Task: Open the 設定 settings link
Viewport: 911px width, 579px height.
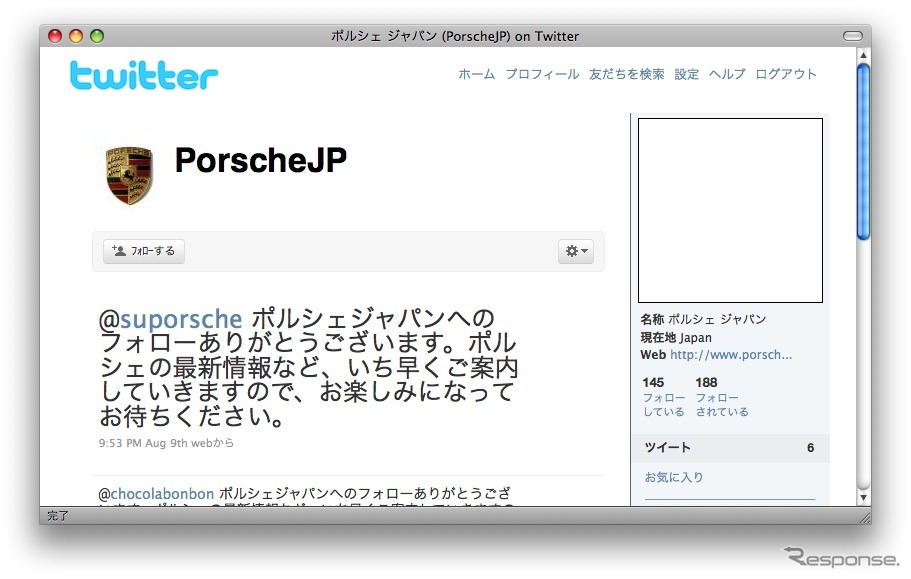Action: click(687, 74)
